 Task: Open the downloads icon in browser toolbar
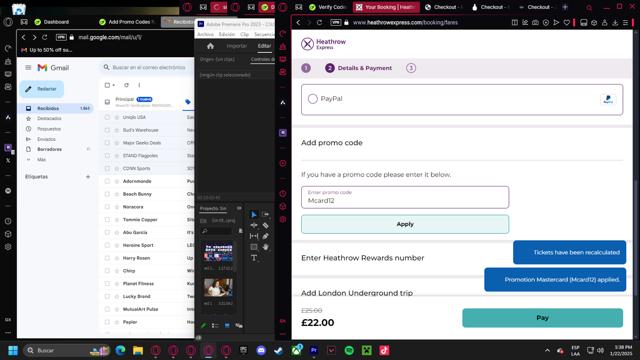pos(615,22)
